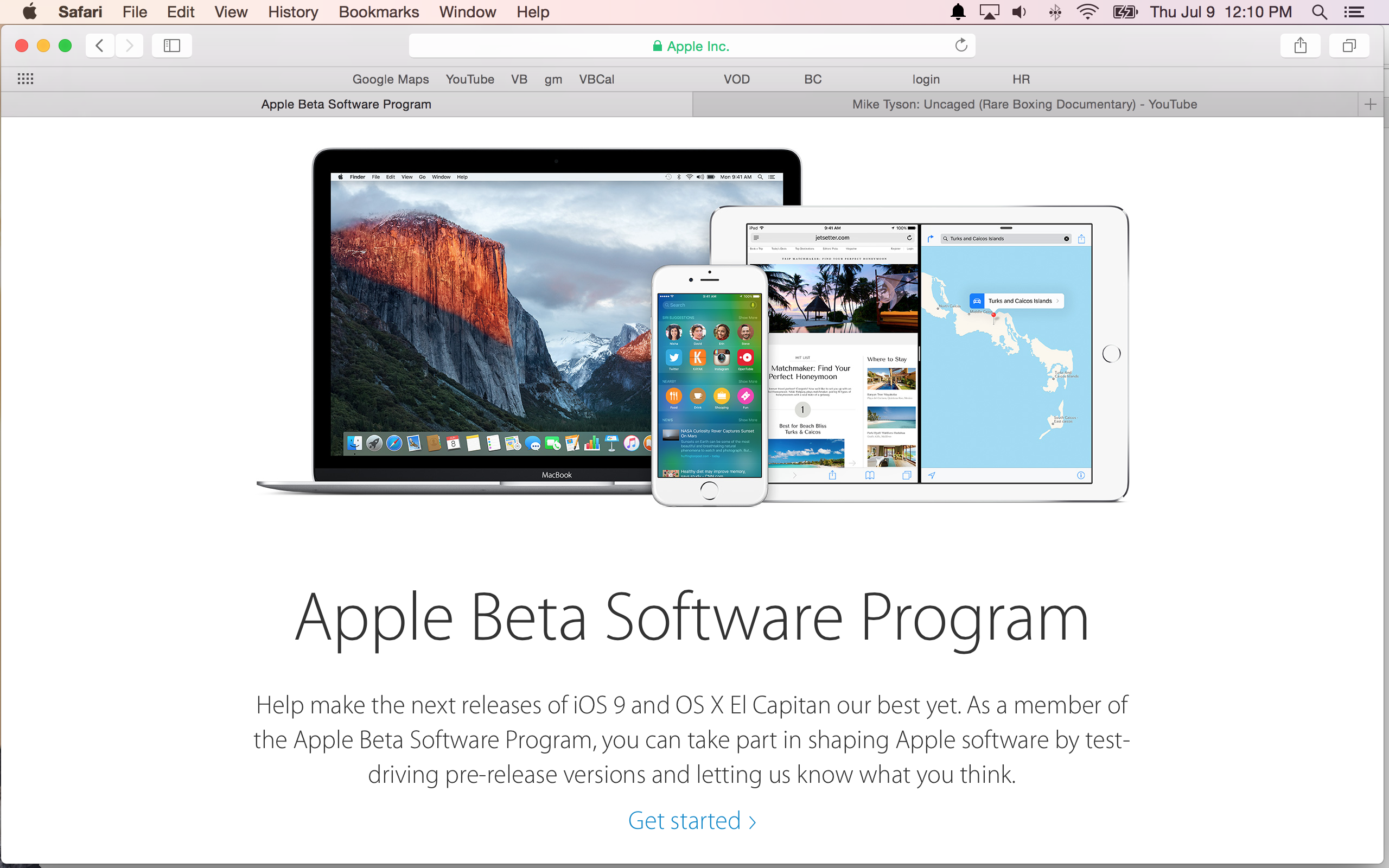1389x868 pixels.
Task: Click the green lock icon in address bar
Action: pyautogui.click(x=657, y=46)
